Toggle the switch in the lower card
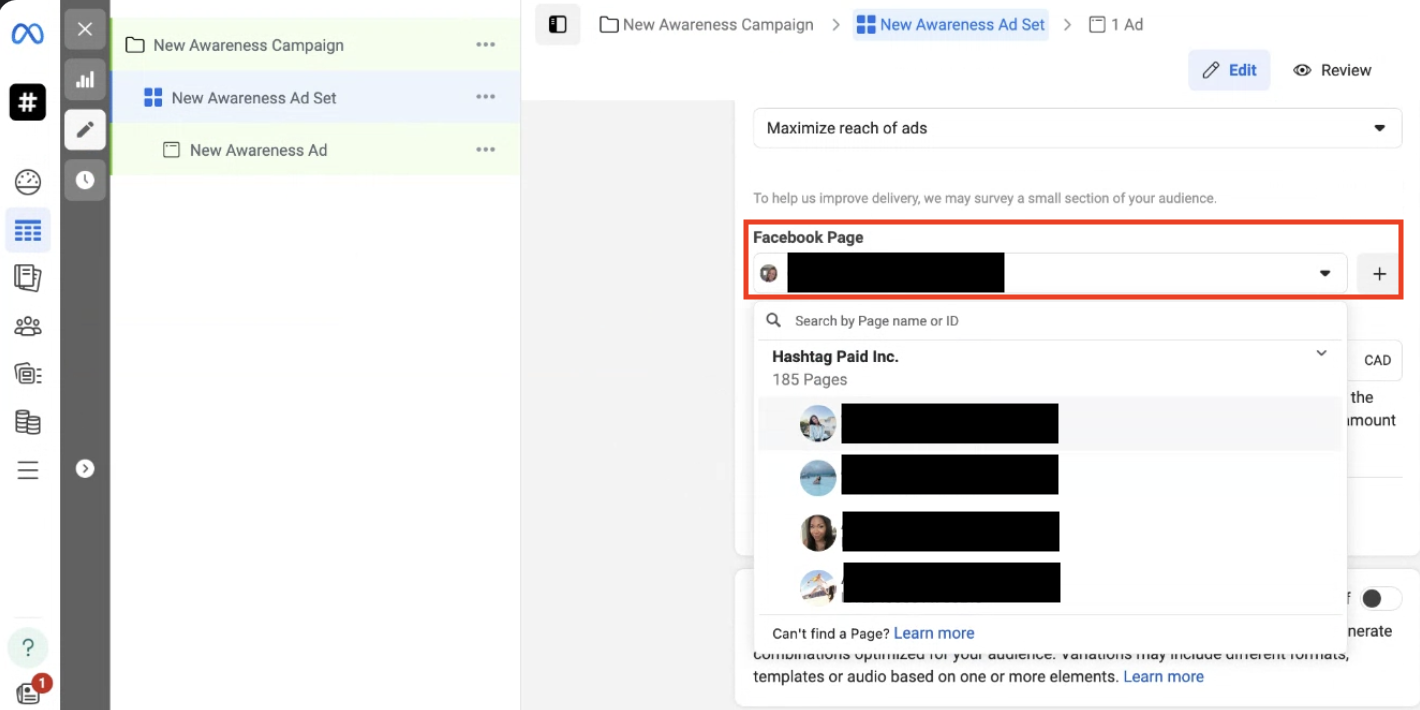The width and height of the screenshot is (1420, 710). tap(1379, 598)
